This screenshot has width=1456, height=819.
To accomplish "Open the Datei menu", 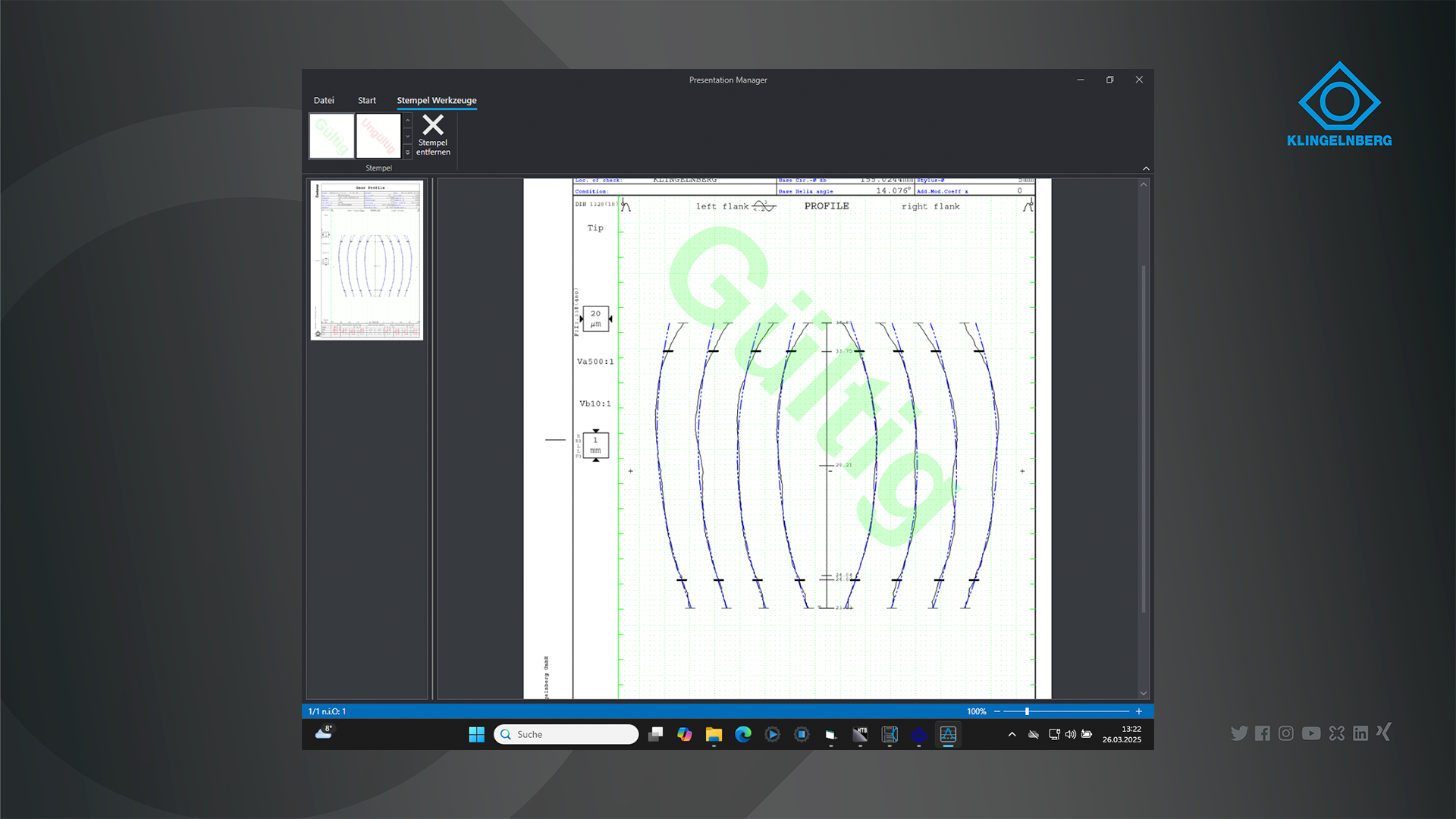I will pyautogui.click(x=324, y=100).
